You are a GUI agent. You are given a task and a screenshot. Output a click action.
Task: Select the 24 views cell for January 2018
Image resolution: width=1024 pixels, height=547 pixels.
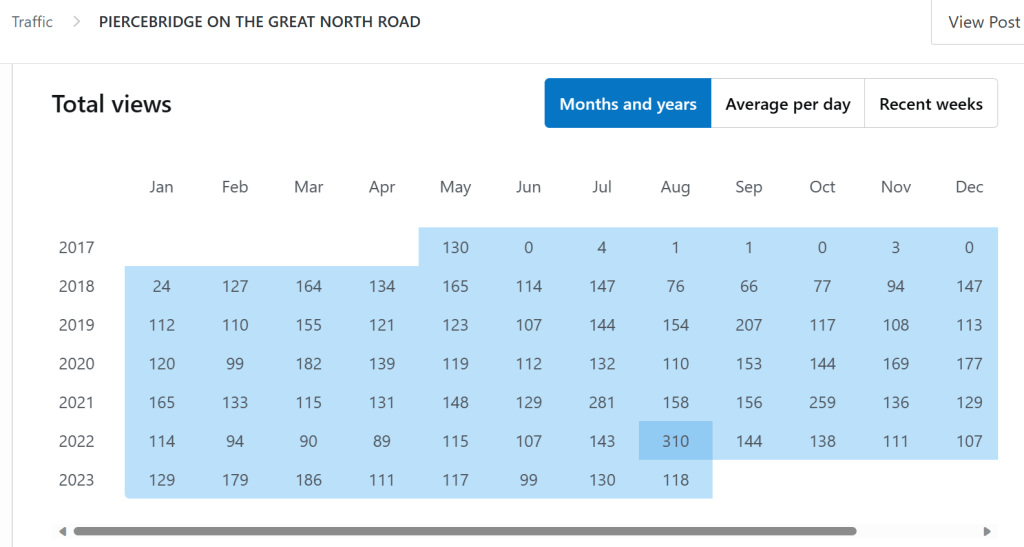[x=161, y=286]
